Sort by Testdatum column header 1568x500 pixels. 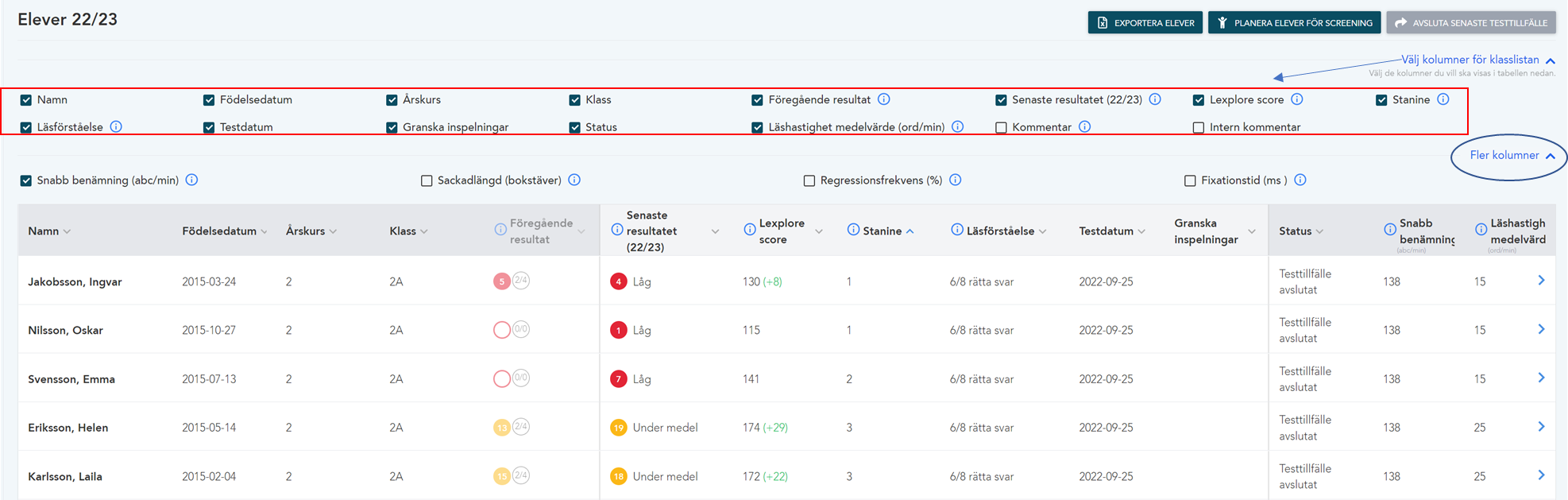(x=1112, y=231)
